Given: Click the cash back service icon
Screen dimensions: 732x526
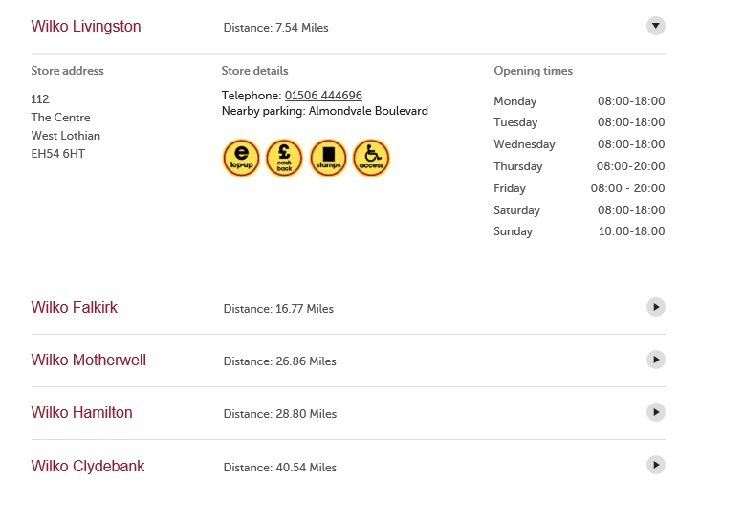Looking at the screenshot, I should (x=284, y=159).
